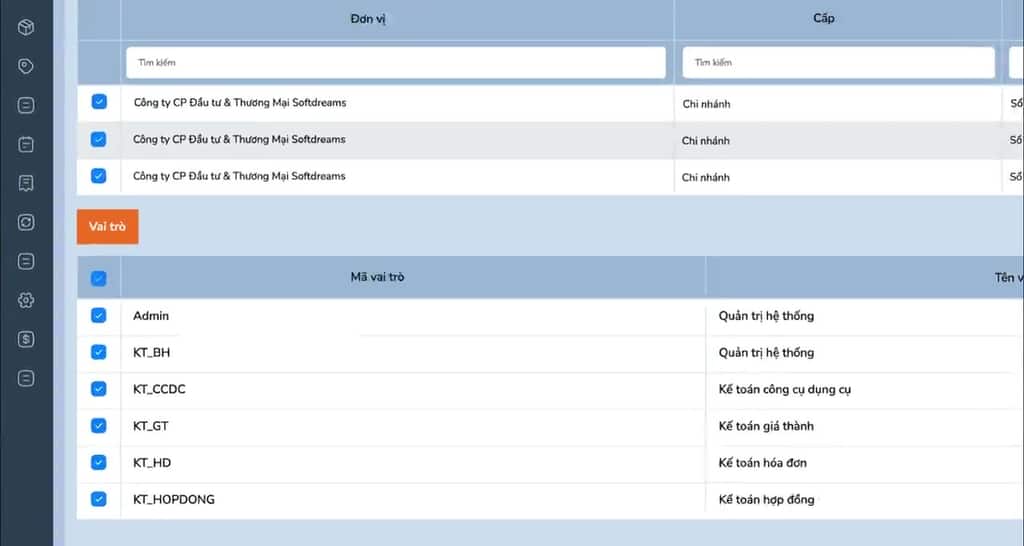Click the Kế toán hóa đơn cell

pos(762,463)
